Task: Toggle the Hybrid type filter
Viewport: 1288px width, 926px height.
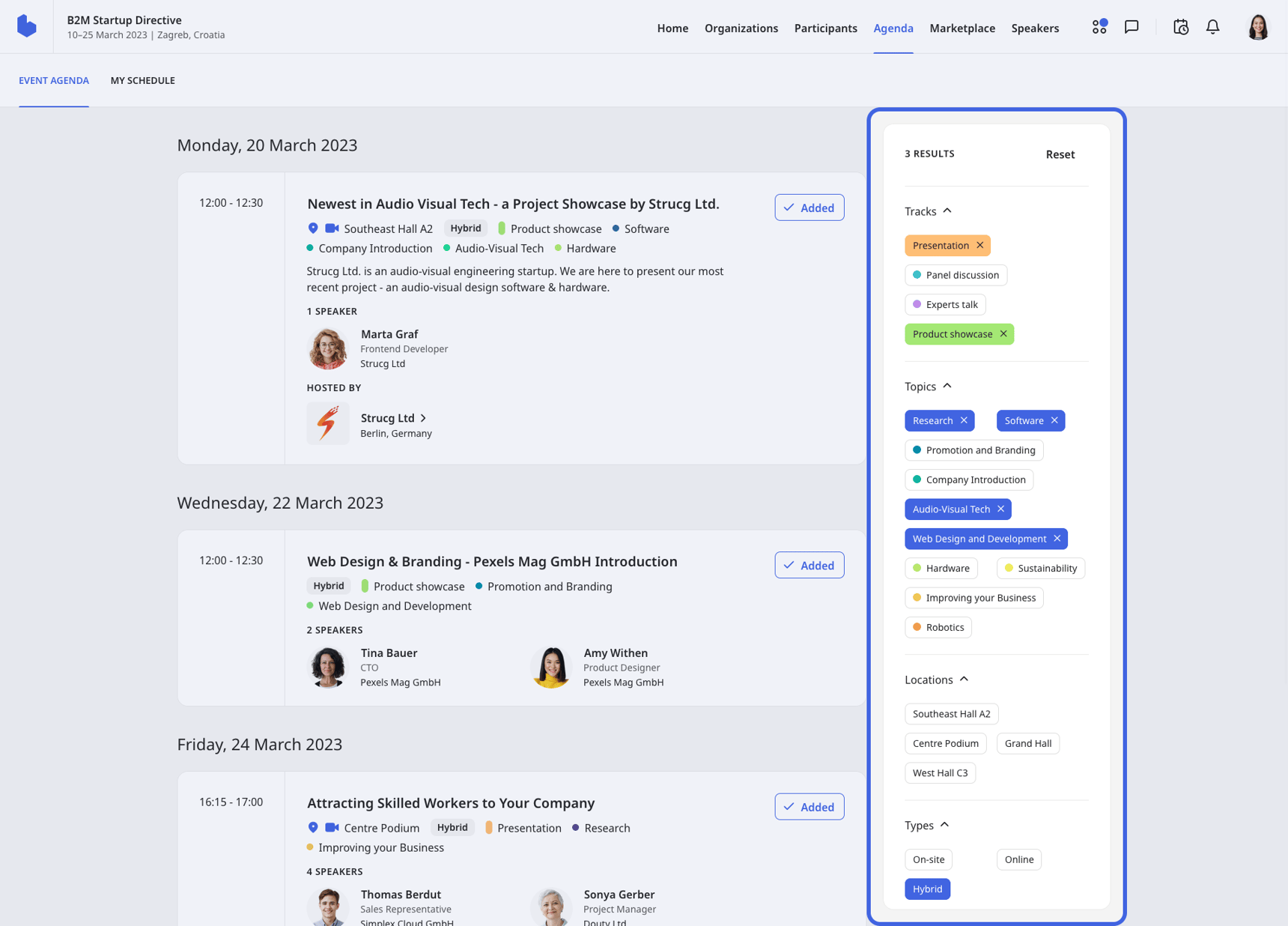Action: [927, 889]
